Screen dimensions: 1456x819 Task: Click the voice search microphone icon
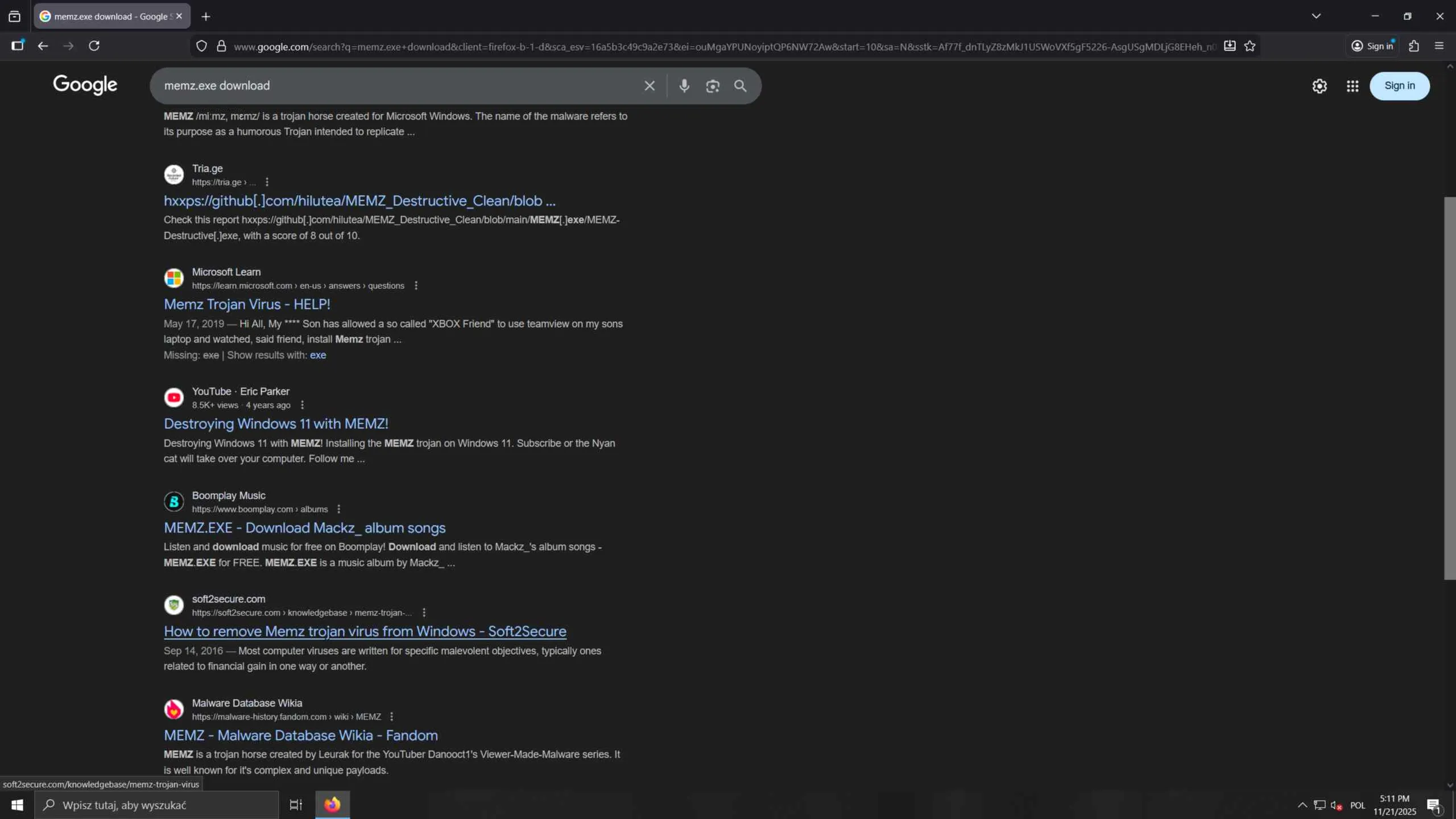(x=684, y=86)
